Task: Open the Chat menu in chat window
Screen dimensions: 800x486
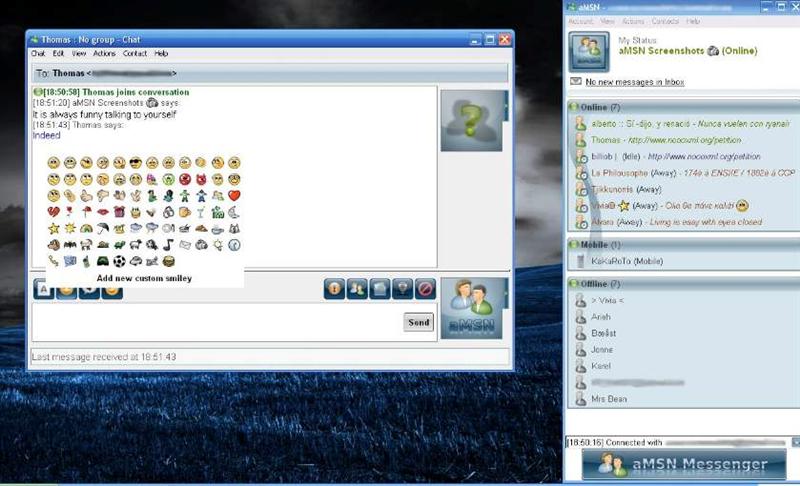Action: click(38, 53)
